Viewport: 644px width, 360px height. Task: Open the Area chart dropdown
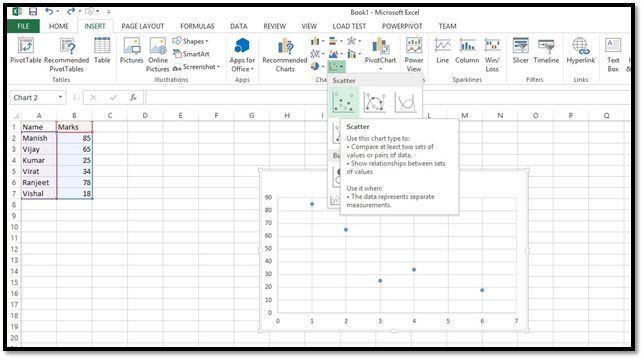(x=336, y=54)
